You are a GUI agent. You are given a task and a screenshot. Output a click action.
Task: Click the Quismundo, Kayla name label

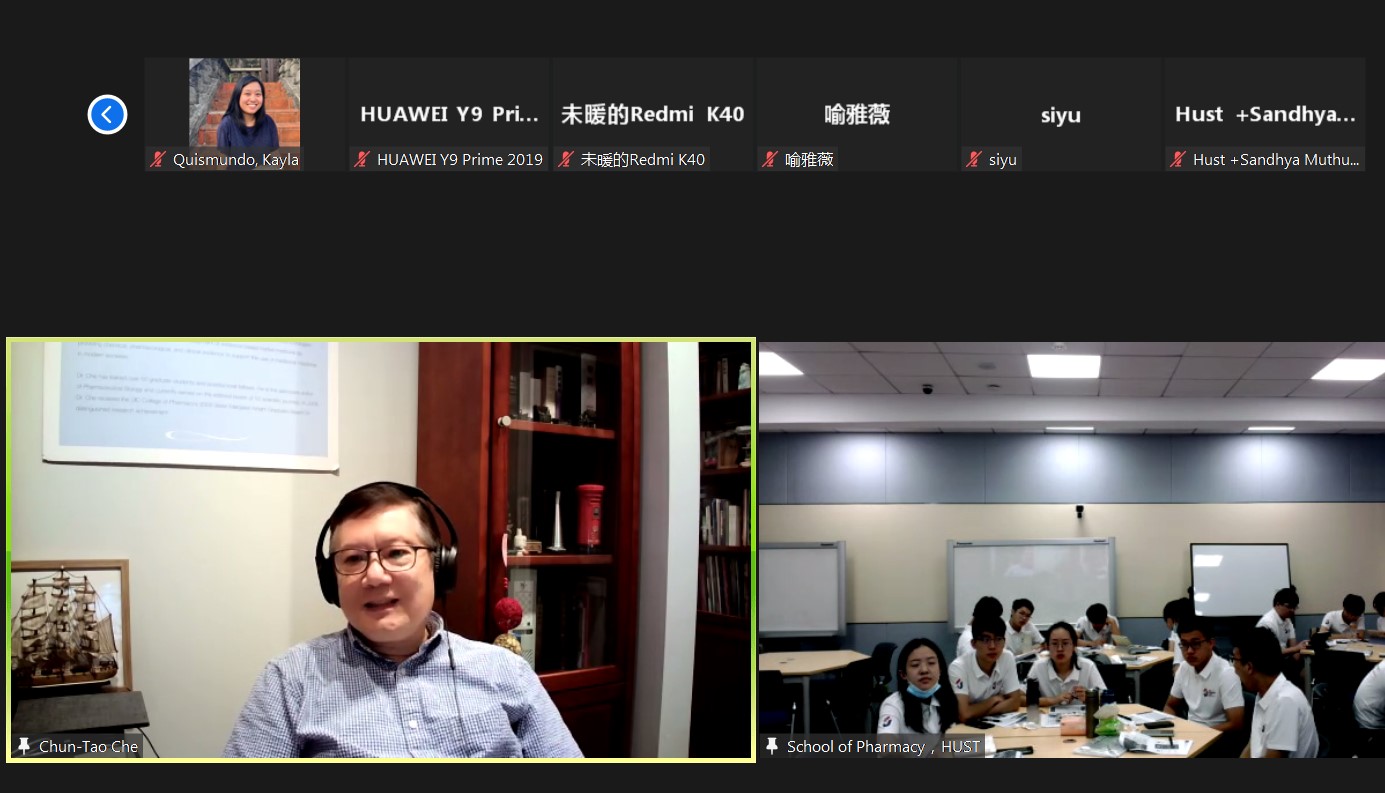[236, 160]
